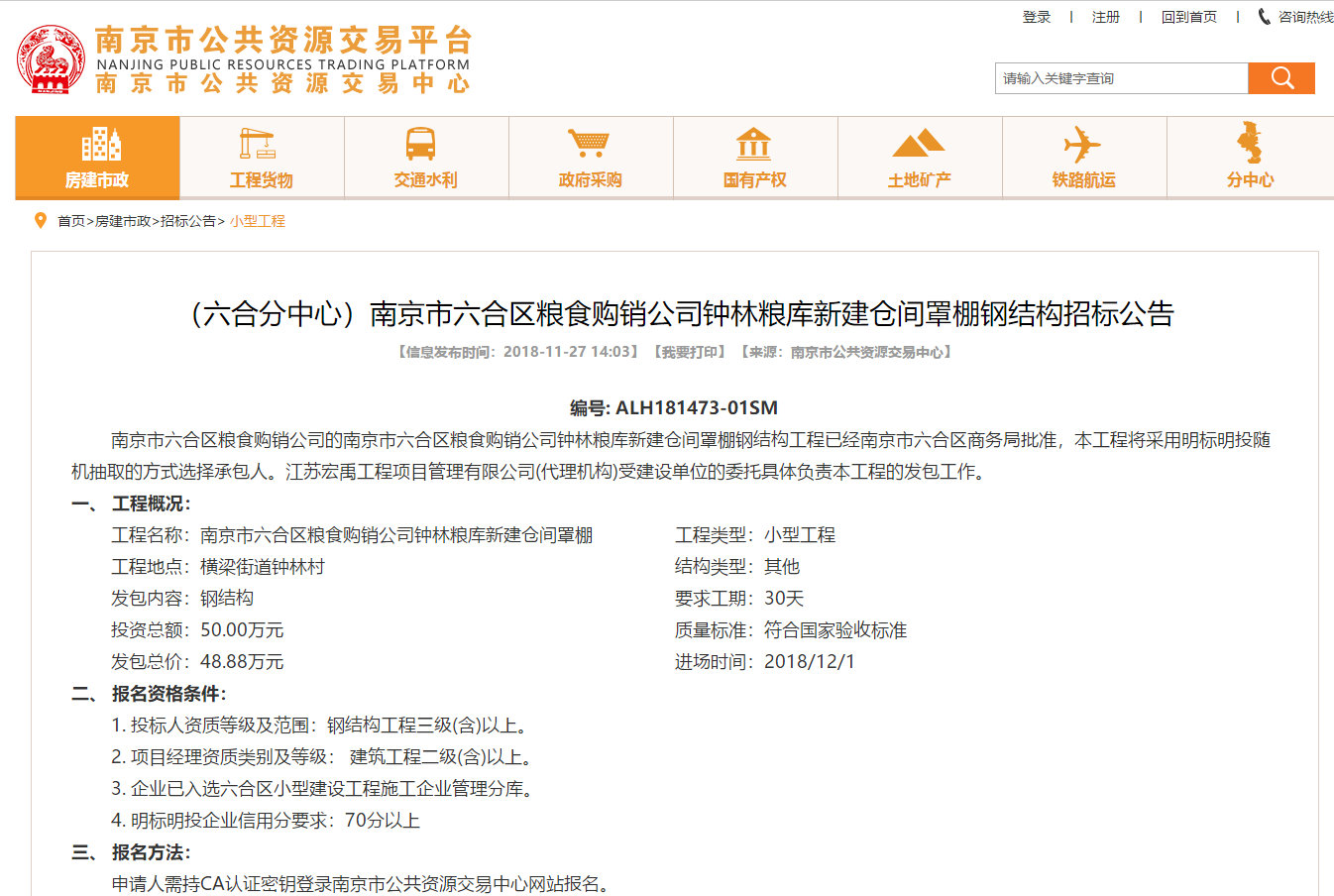
Task: Click the 要求工期 30天 line
Action: point(739,599)
